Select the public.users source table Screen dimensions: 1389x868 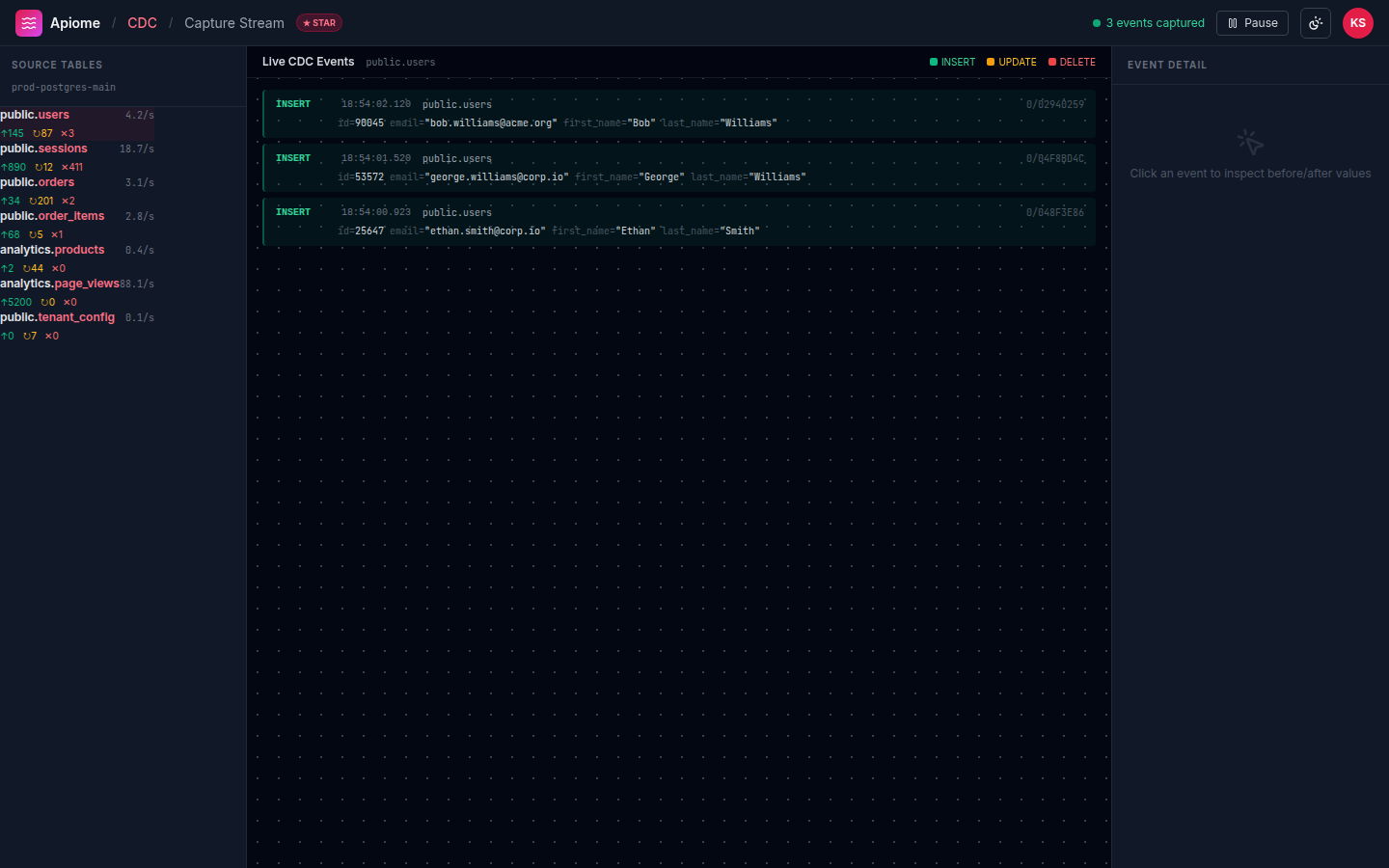(x=77, y=123)
